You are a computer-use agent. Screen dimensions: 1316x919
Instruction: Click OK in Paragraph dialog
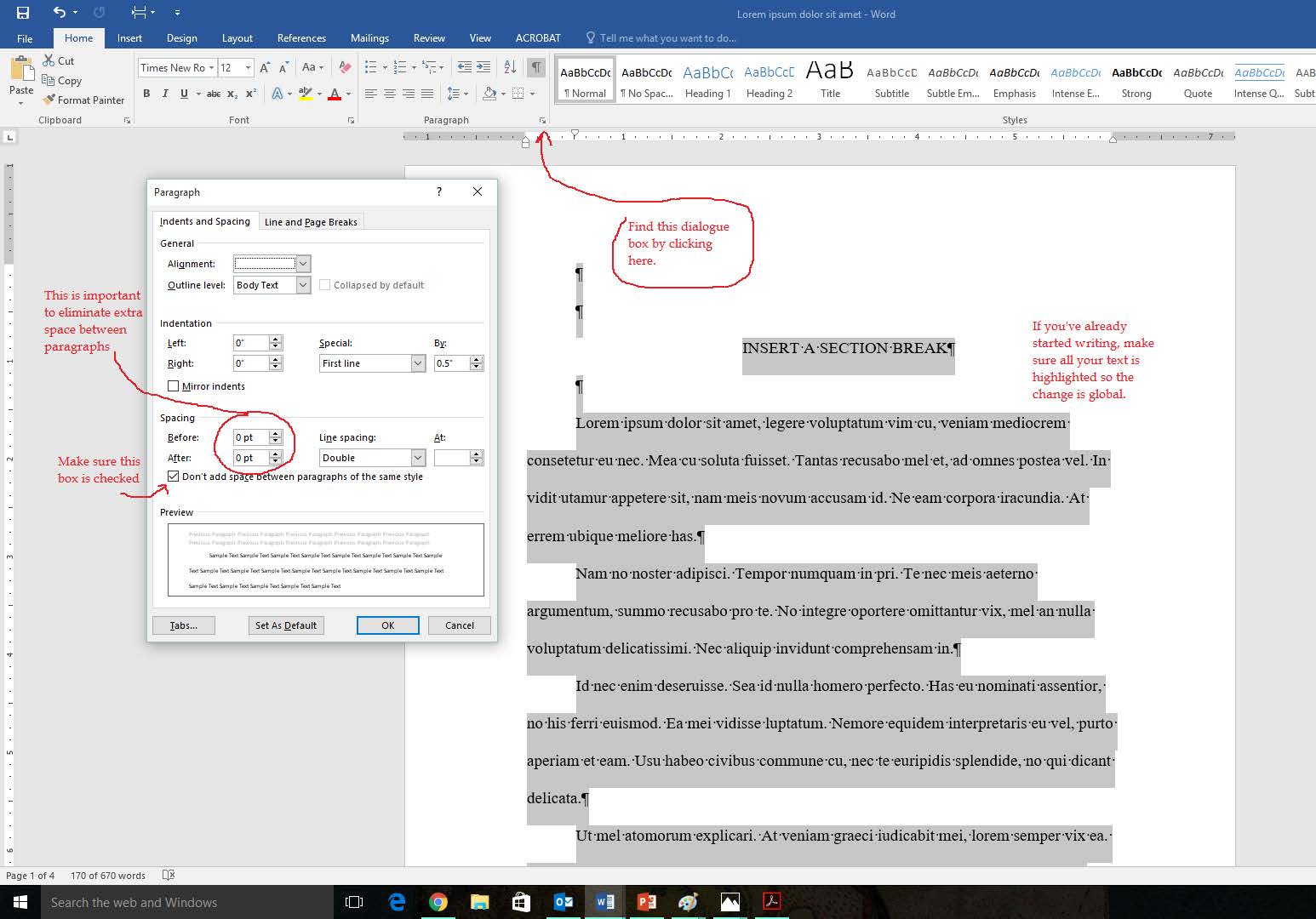pyautogui.click(x=388, y=625)
